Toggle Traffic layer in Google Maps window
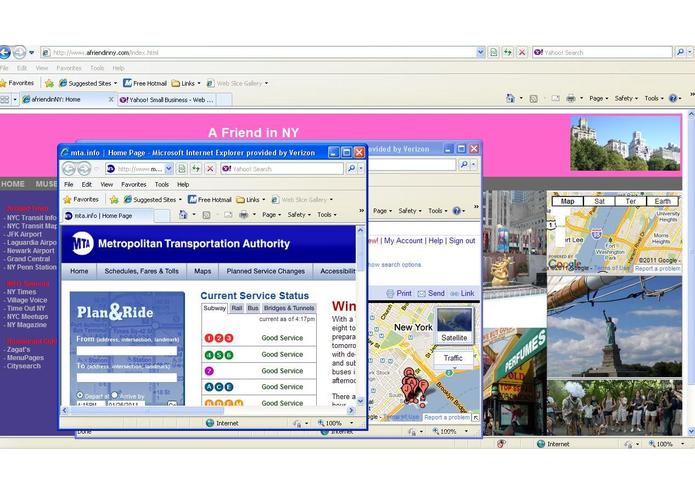 [453, 358]
